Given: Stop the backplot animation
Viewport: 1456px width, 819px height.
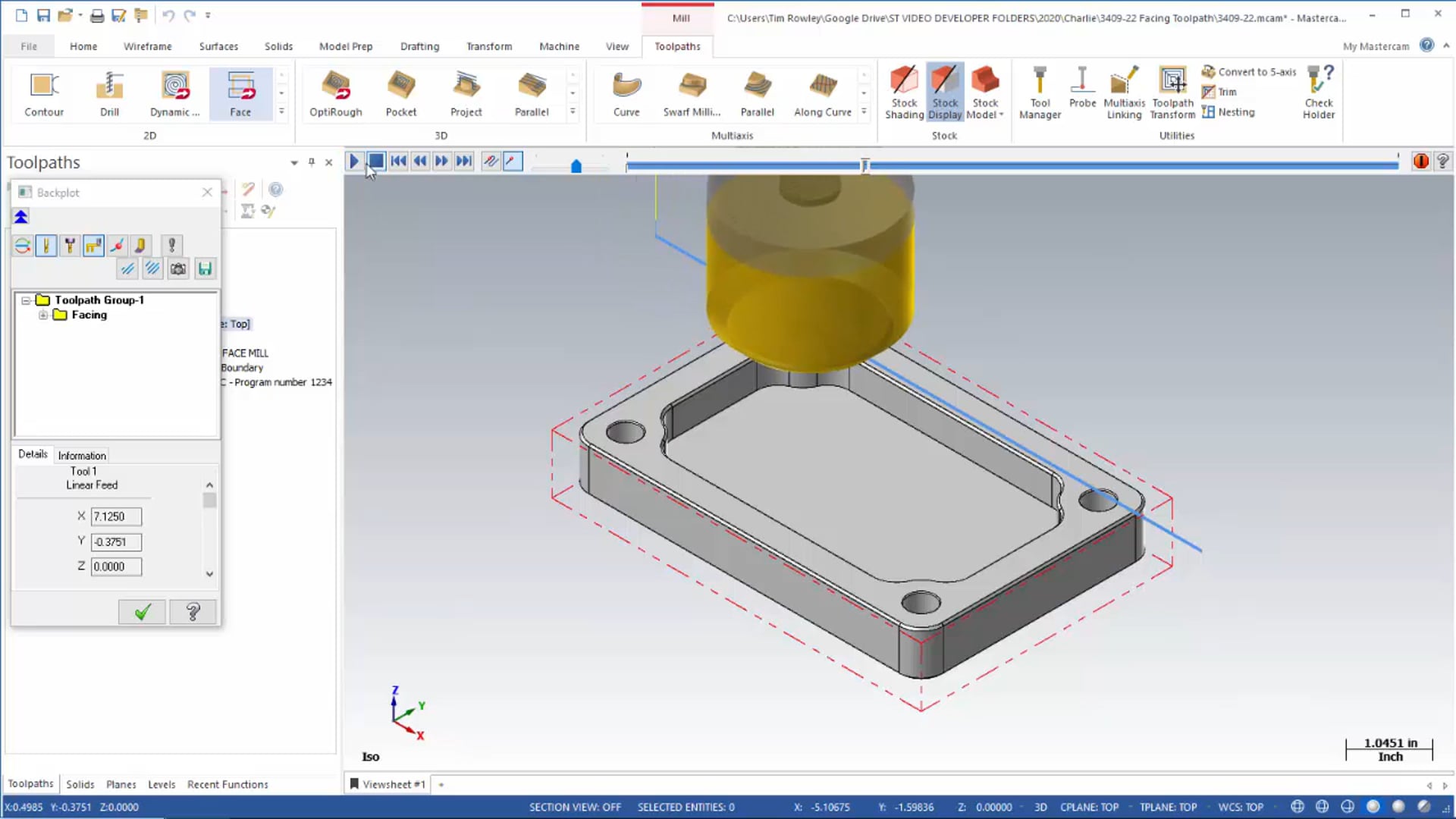Looking at the screenshot, I should point(375,161).
